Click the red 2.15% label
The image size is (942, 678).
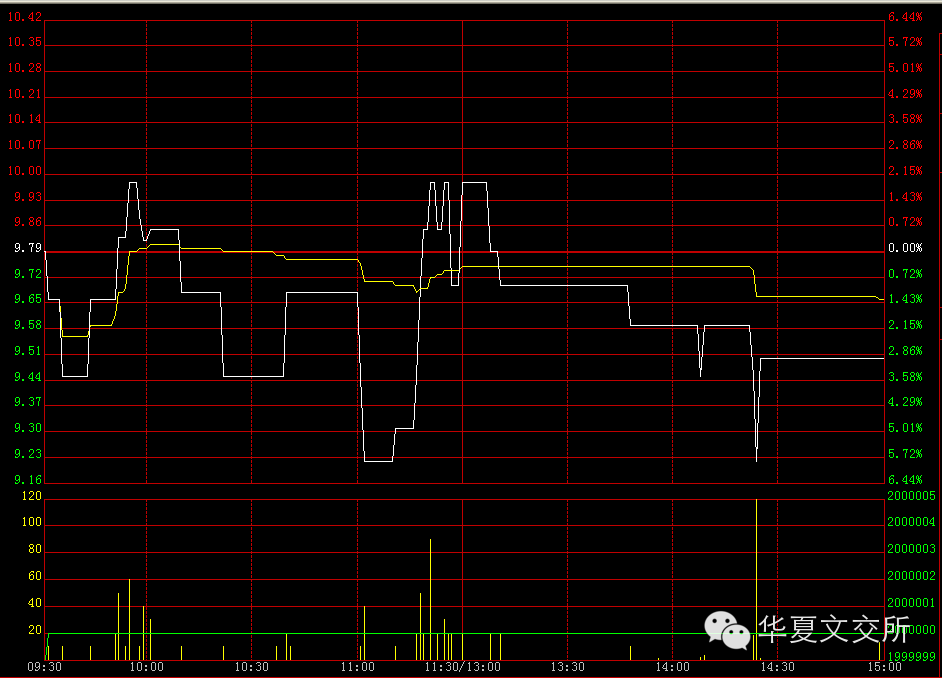[x=905, y=171]
